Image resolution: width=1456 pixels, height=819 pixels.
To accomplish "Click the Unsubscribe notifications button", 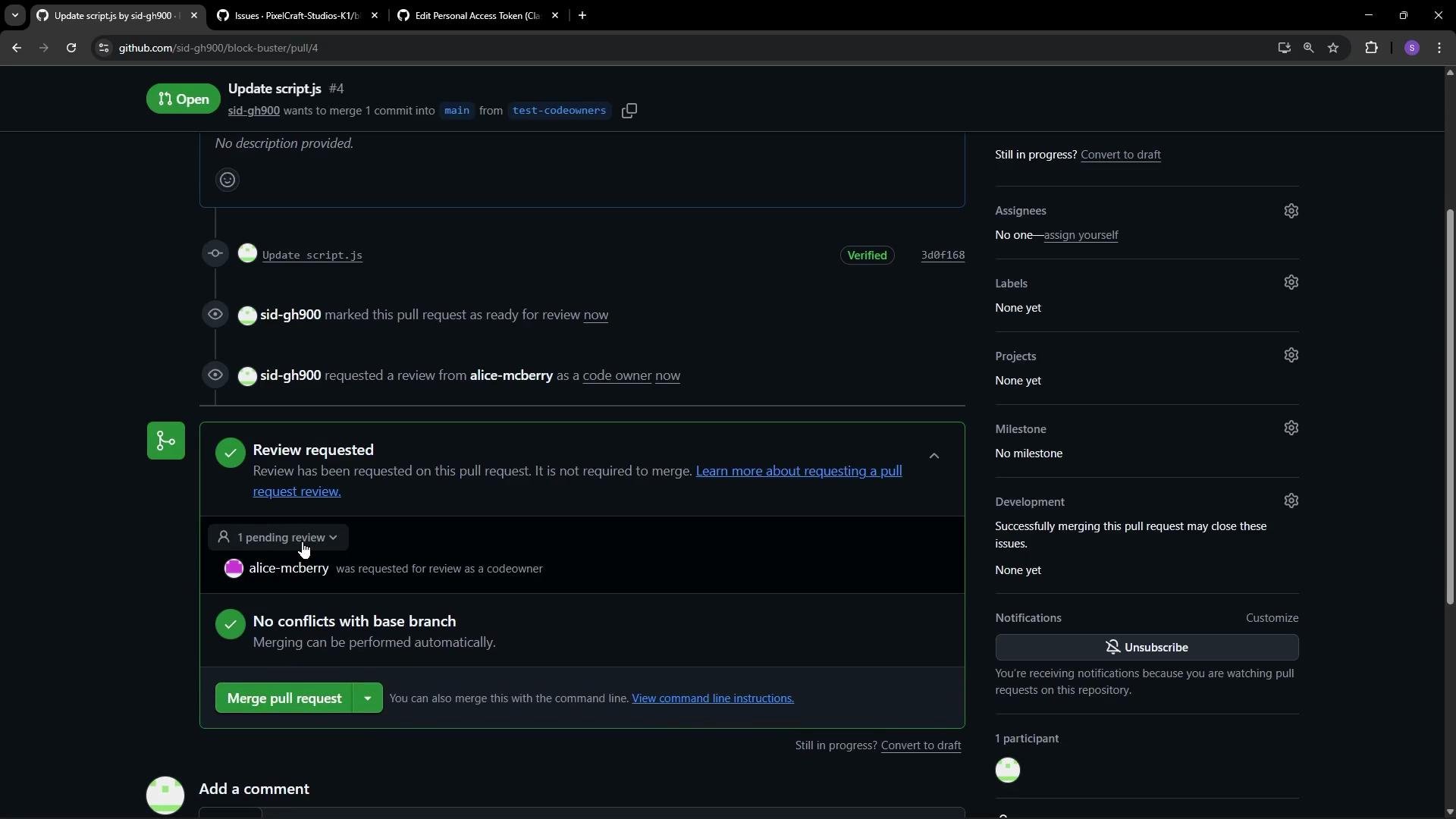I will point(1147,647).
